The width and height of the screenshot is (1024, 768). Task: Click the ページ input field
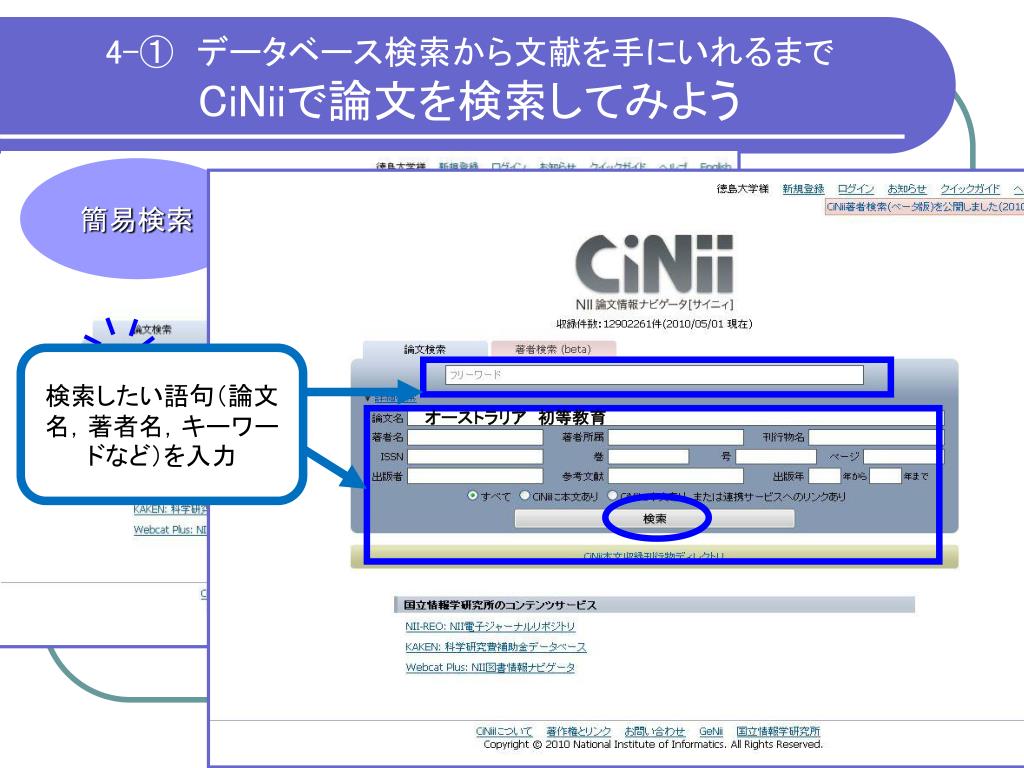904,456
